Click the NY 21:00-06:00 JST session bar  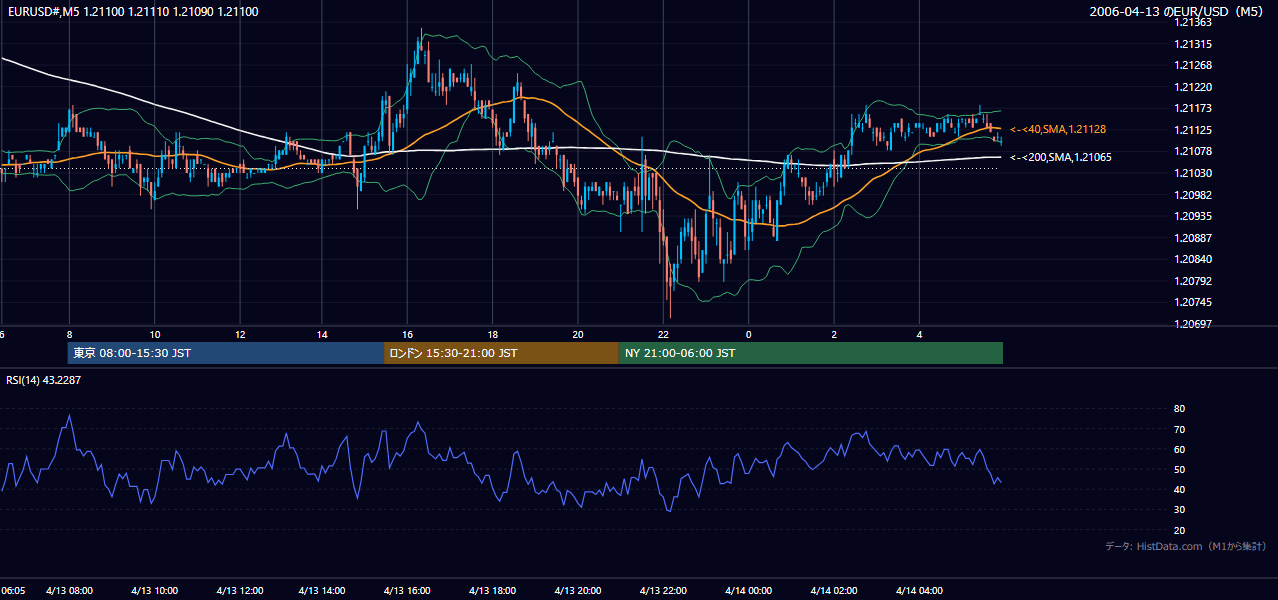tap(811, 353)
